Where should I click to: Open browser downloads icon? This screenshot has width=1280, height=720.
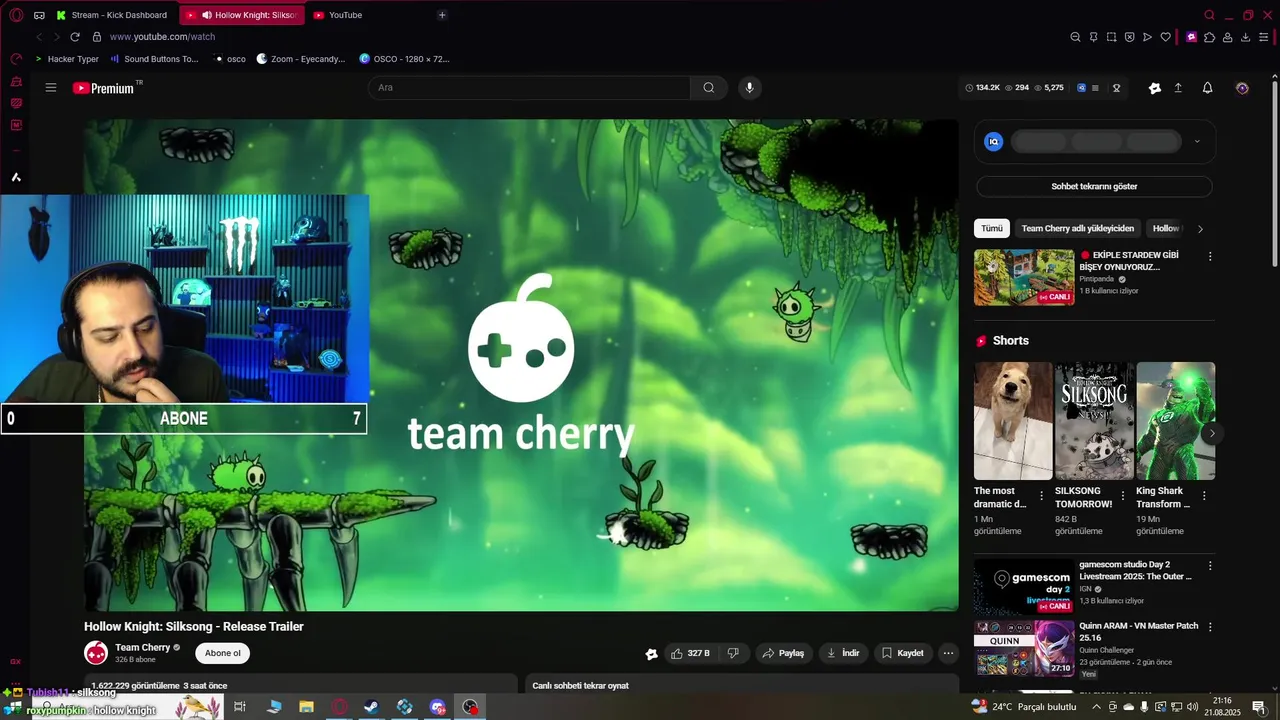[1245, 37]
